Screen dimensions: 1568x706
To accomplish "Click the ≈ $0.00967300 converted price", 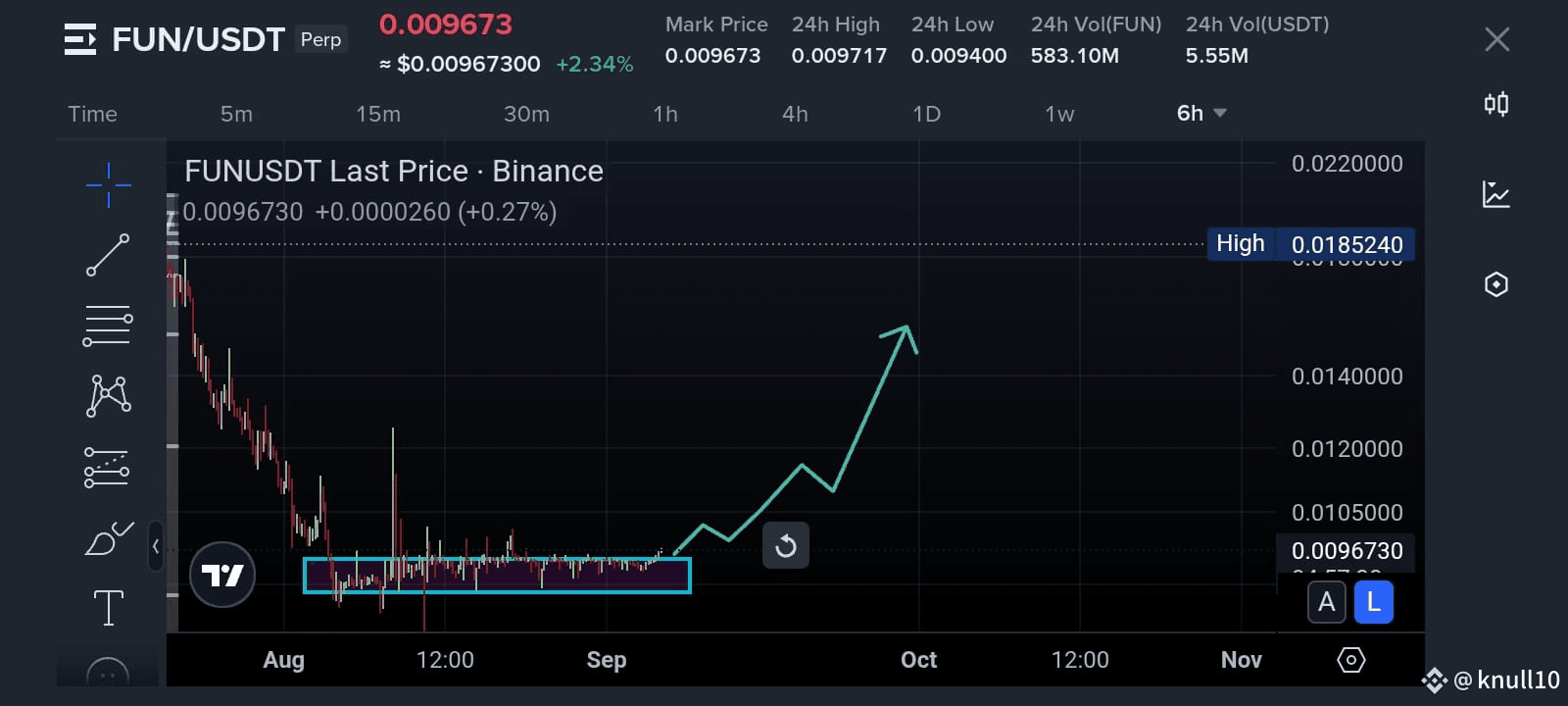I will 460,64.
